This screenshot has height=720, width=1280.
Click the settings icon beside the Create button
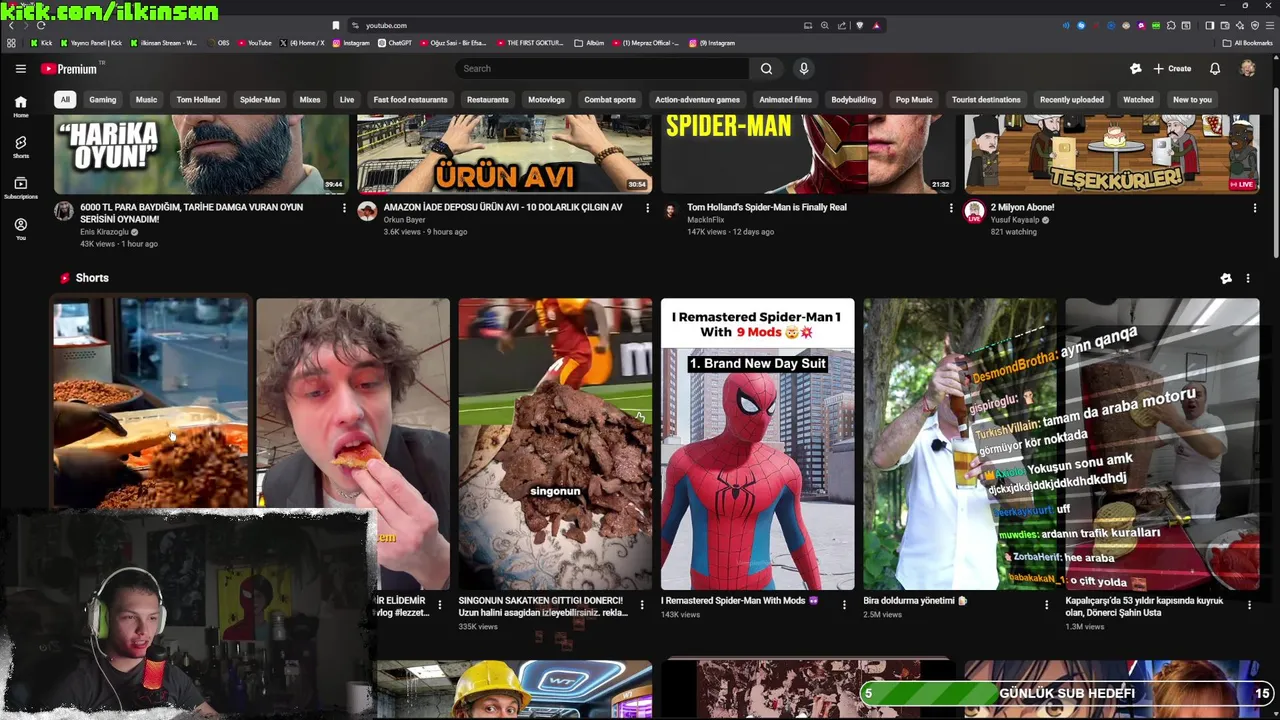pyautogui.click(x=1135, y=69)
